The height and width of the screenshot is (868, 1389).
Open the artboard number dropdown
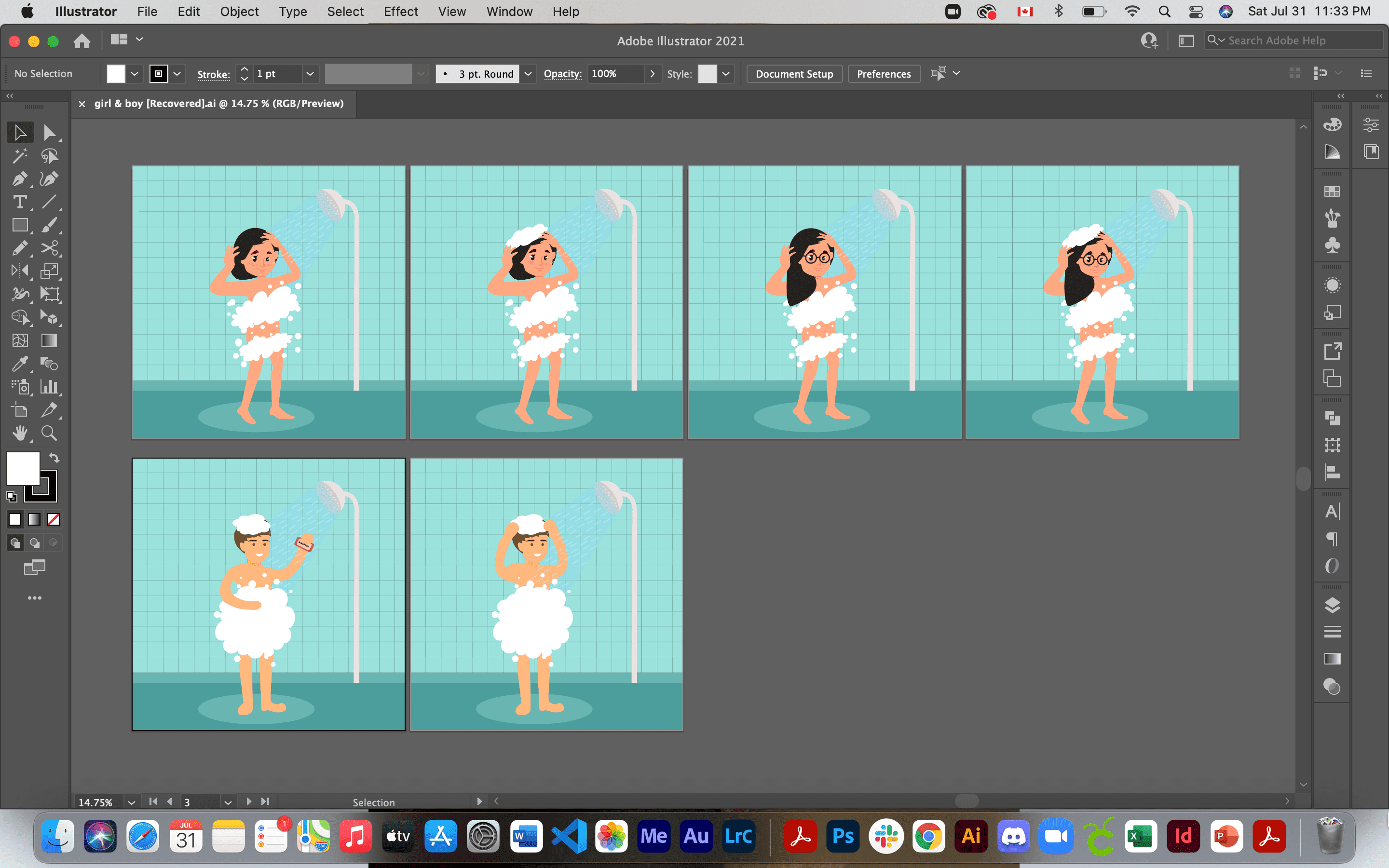[228, 802]
